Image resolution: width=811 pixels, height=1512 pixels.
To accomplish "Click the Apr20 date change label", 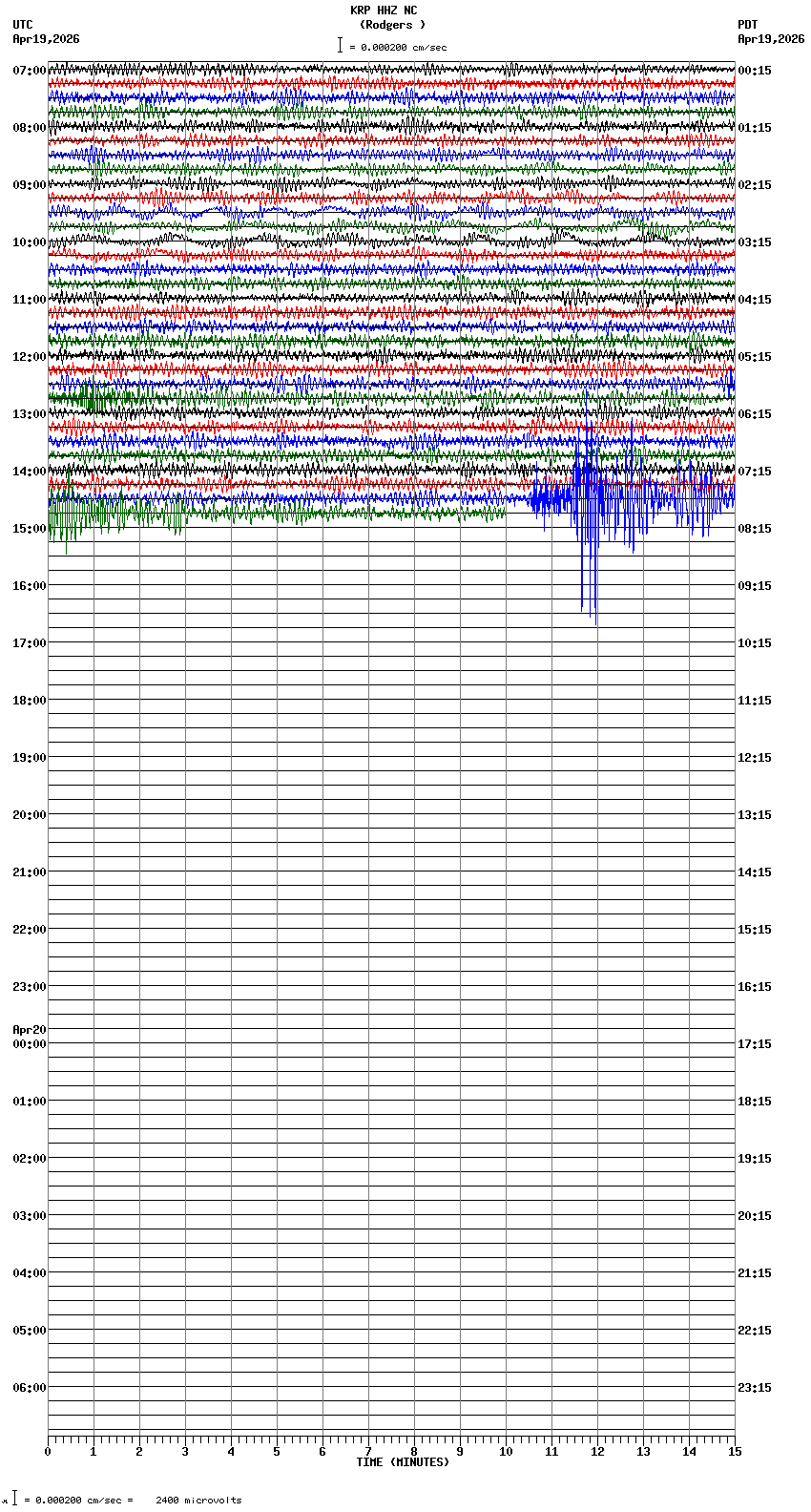I will (x=30, y=1030).
